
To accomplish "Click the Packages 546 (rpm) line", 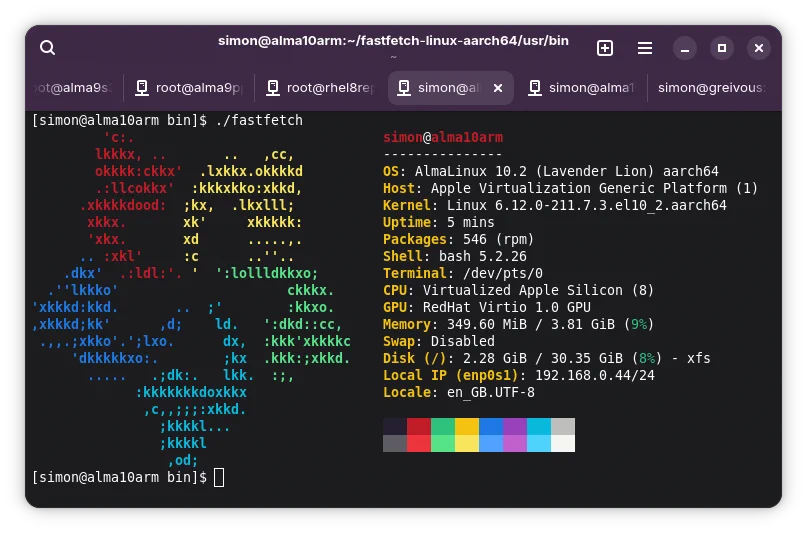I will 459,239.
